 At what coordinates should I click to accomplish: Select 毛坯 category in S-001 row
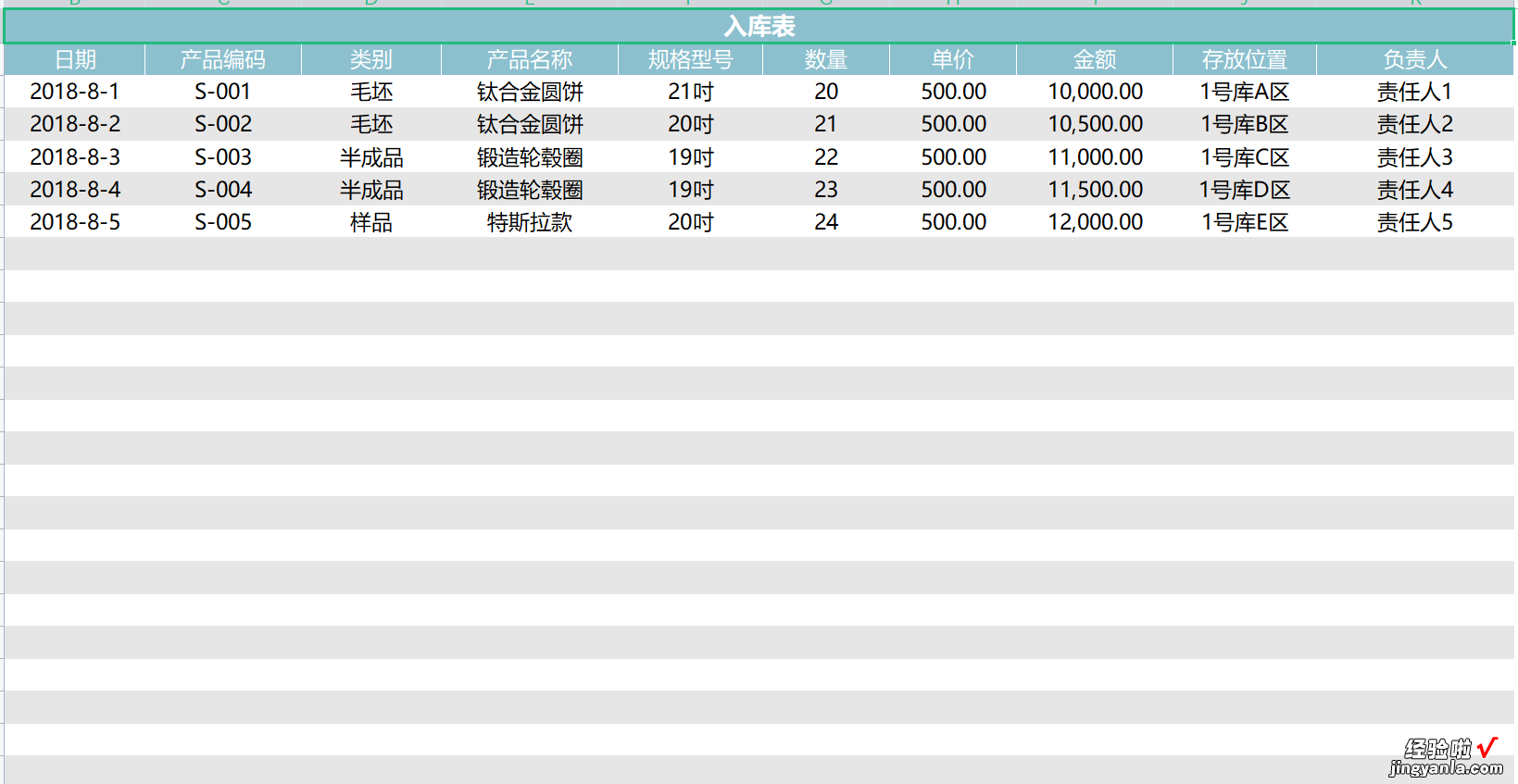tap(371, 92)
